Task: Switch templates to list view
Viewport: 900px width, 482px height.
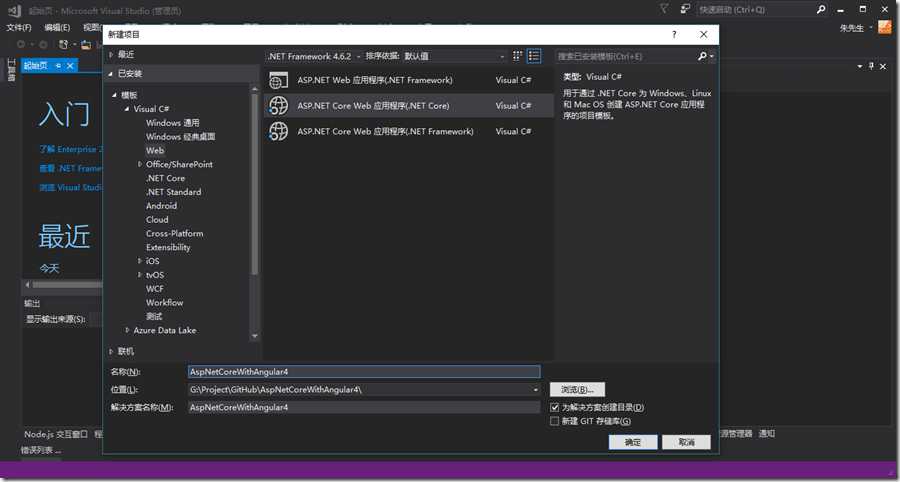Action: (x=534, y=56)
